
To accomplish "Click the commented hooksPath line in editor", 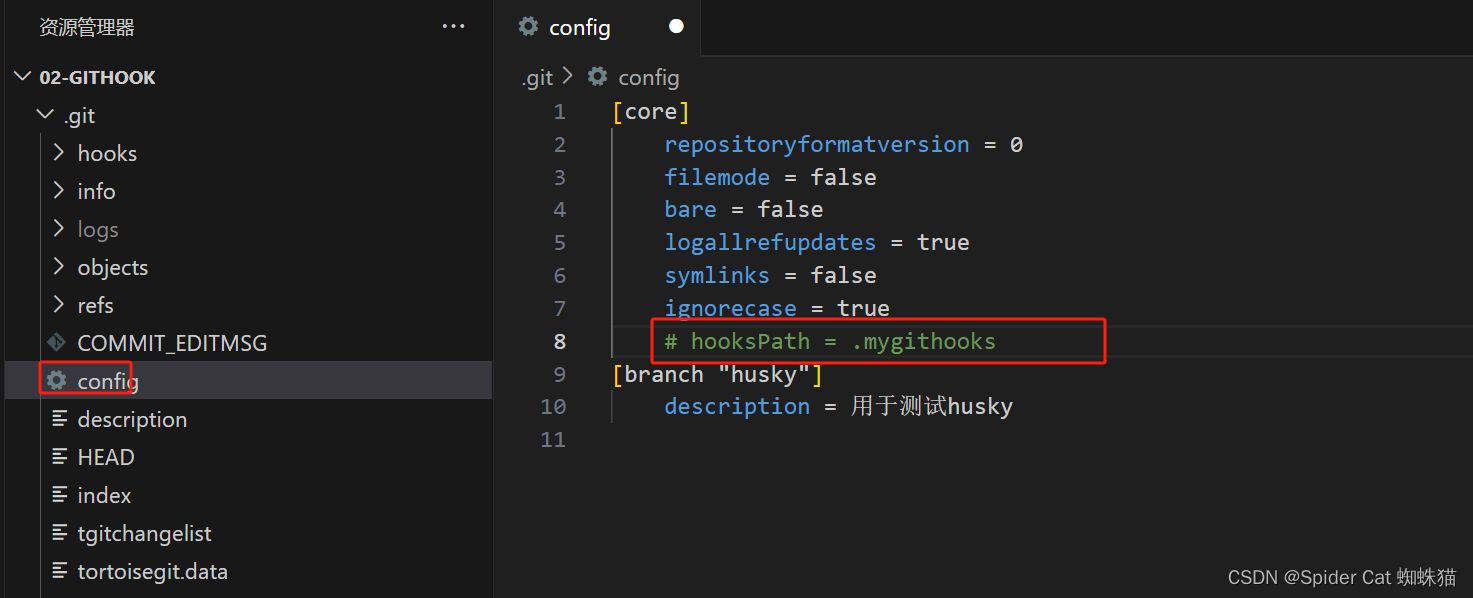I will pos(830,341).
